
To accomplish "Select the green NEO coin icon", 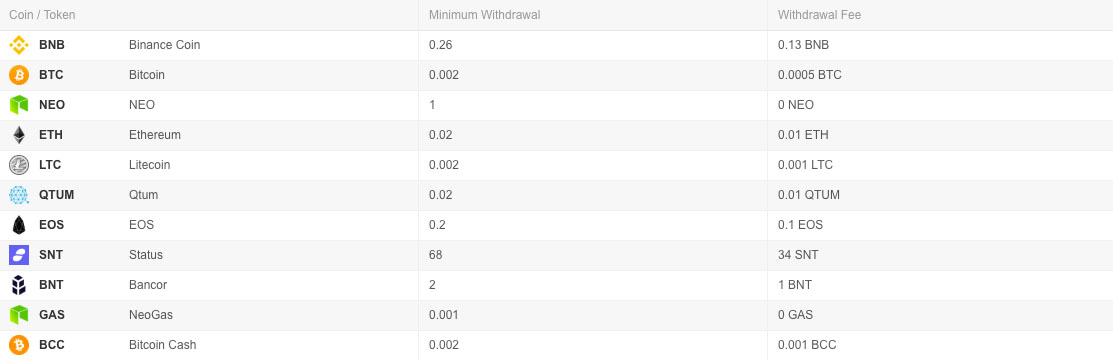I will 18,105.
